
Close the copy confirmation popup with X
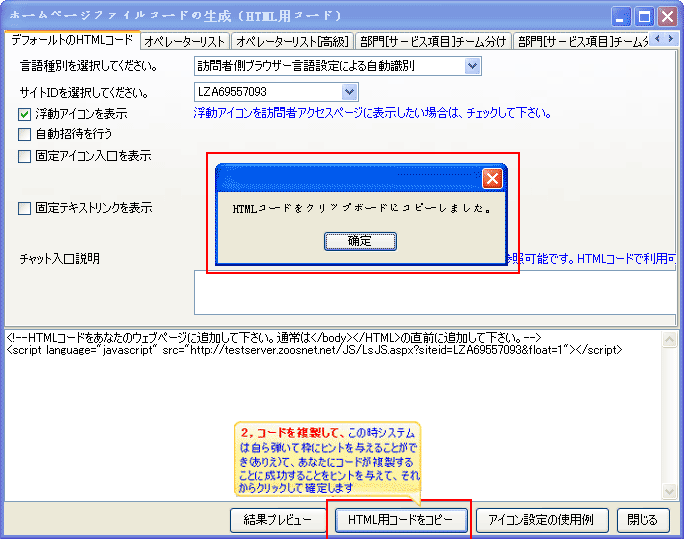pyautogui.click(x=492, y=179)
